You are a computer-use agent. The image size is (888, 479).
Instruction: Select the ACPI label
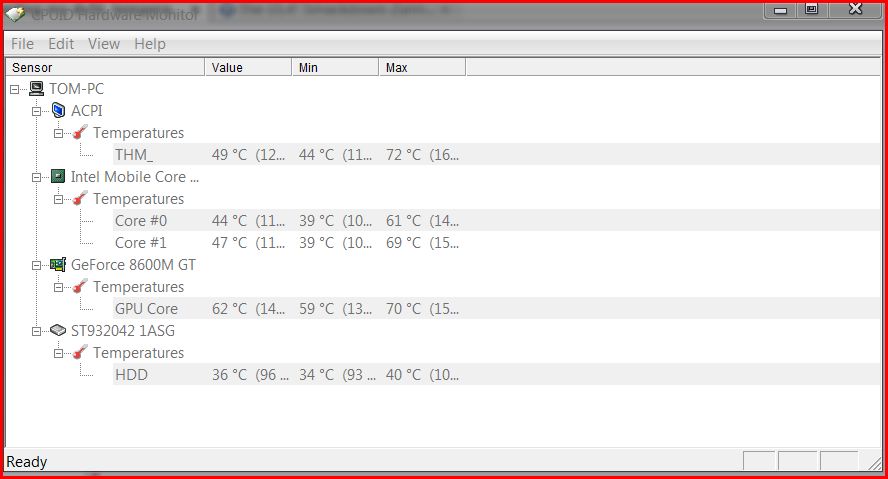tap(87, 110)
